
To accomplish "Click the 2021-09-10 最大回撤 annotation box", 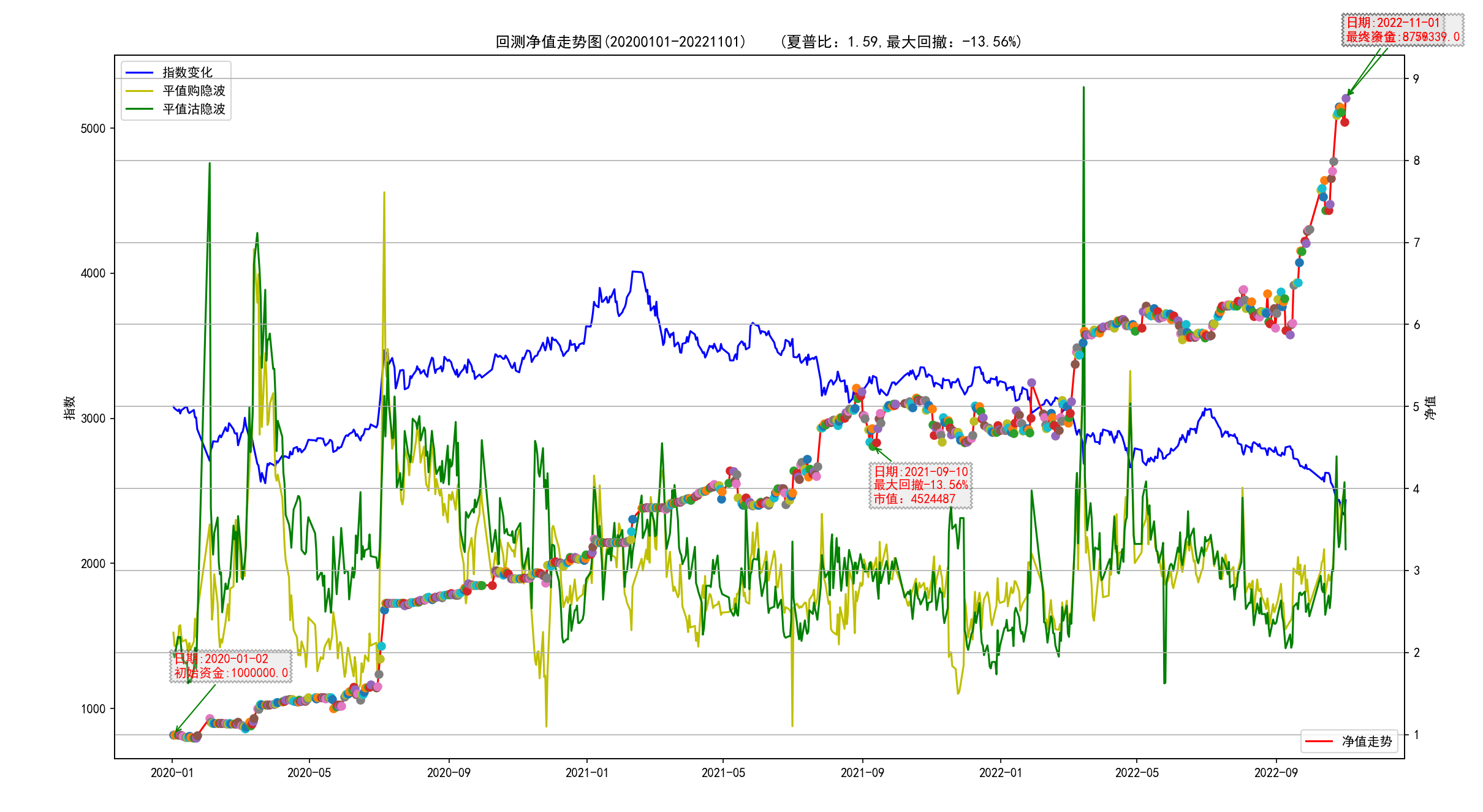I will 920,485.
